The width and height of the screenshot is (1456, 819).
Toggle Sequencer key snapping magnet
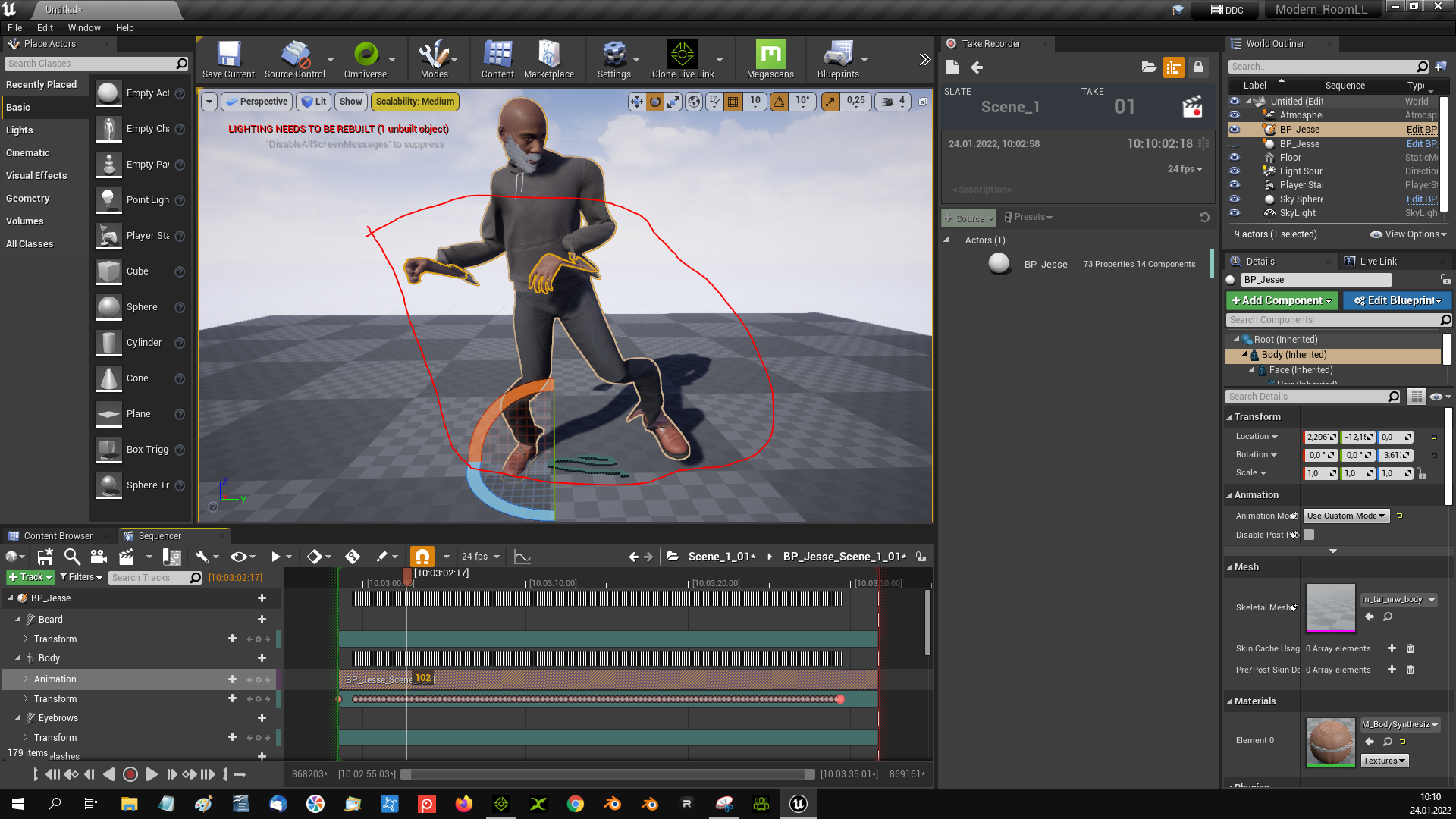pos(422,557)
